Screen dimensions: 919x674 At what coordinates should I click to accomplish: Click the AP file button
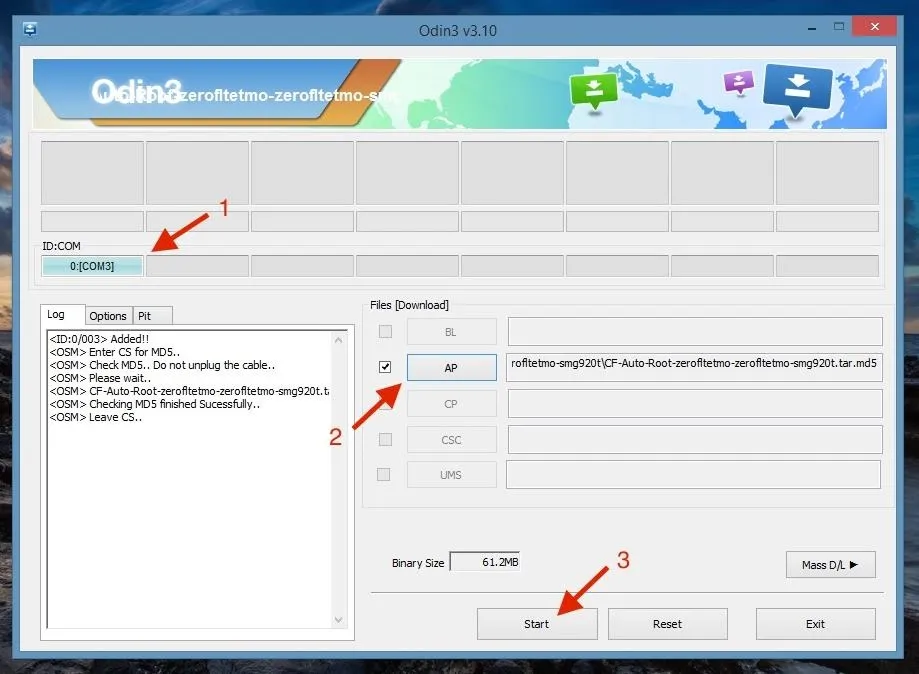(451, 367)
